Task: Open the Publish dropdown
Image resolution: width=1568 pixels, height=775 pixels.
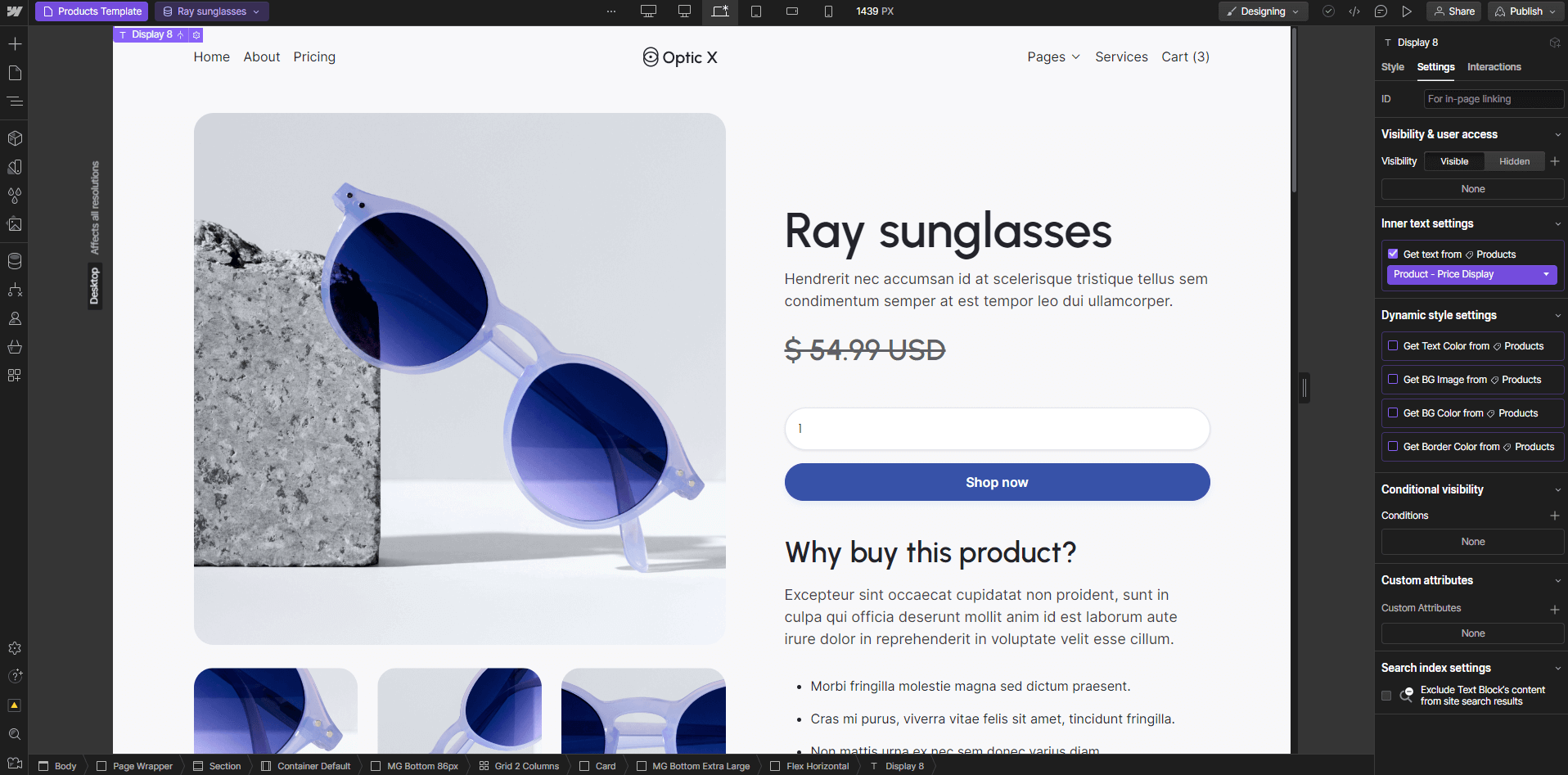Action: [1525, 11]
